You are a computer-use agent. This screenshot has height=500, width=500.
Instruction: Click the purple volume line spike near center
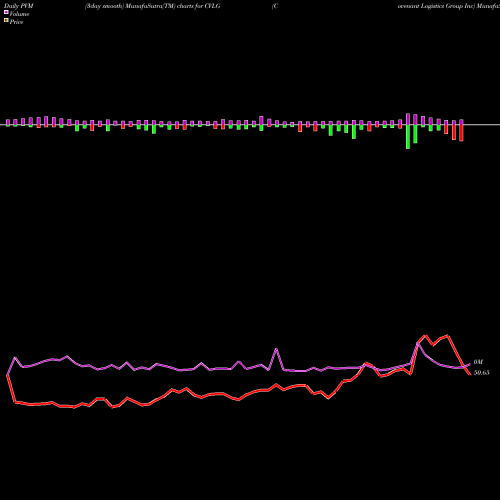[276, 349]
